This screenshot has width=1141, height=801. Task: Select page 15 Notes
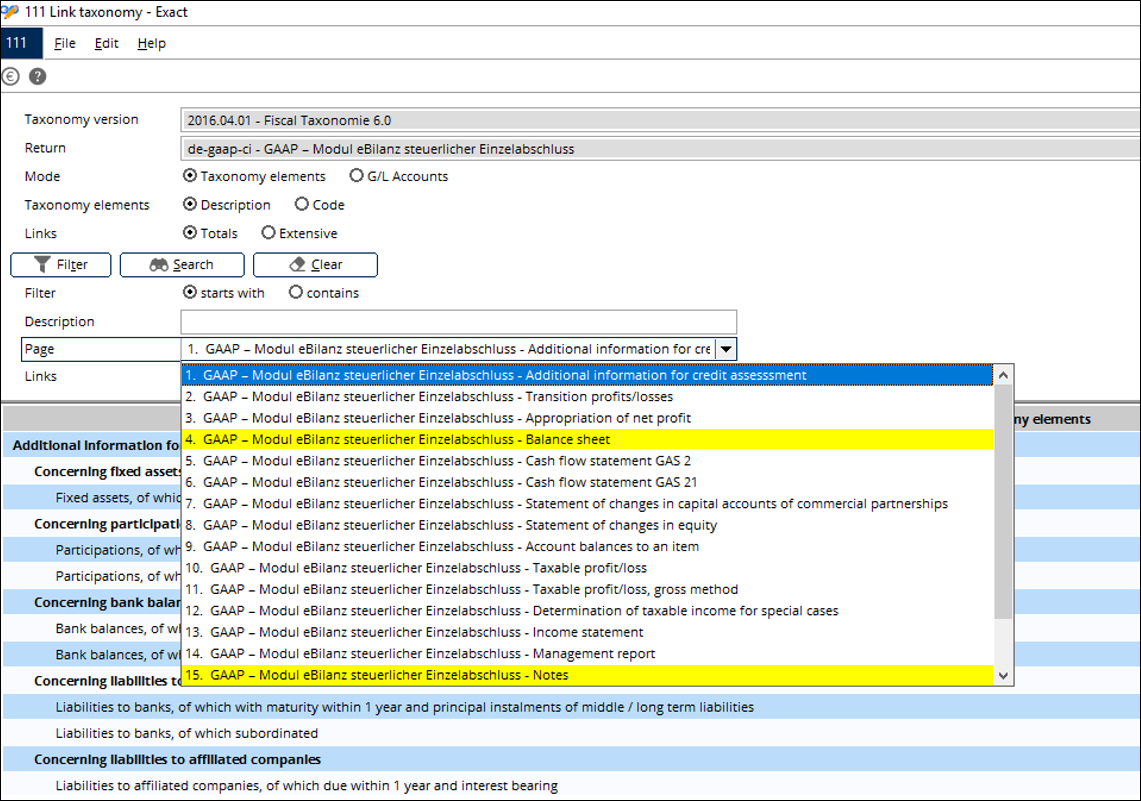click(x=587, y=675)
